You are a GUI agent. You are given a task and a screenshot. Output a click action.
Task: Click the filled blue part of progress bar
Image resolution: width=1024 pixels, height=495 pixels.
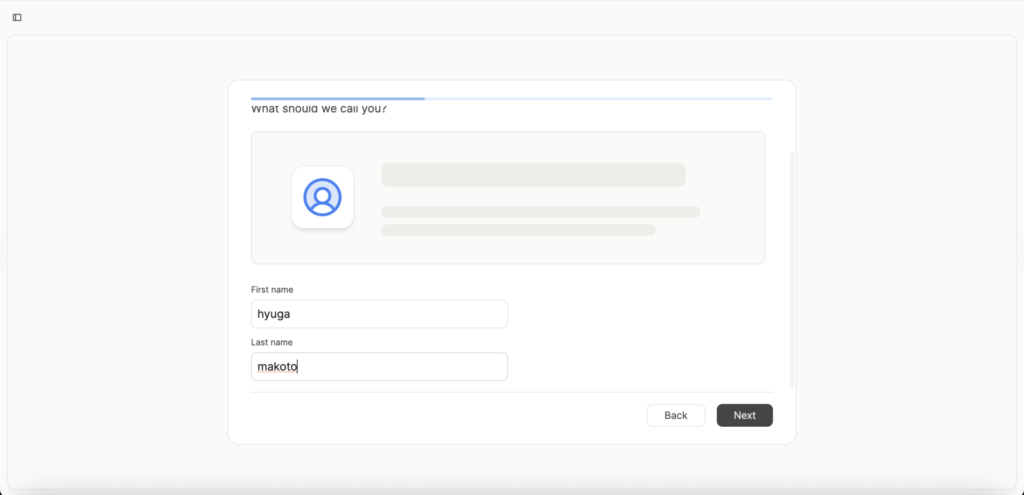click(337, 99)
